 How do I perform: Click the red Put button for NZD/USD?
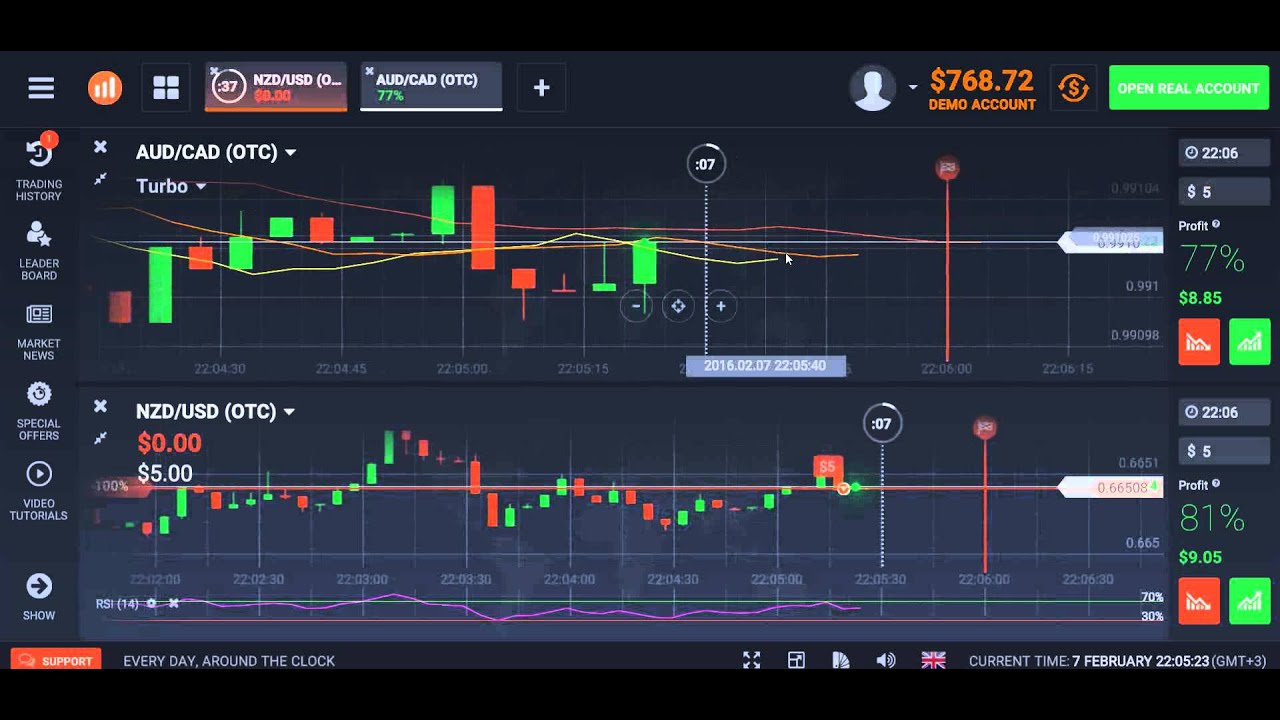(x=1199, y=601)
